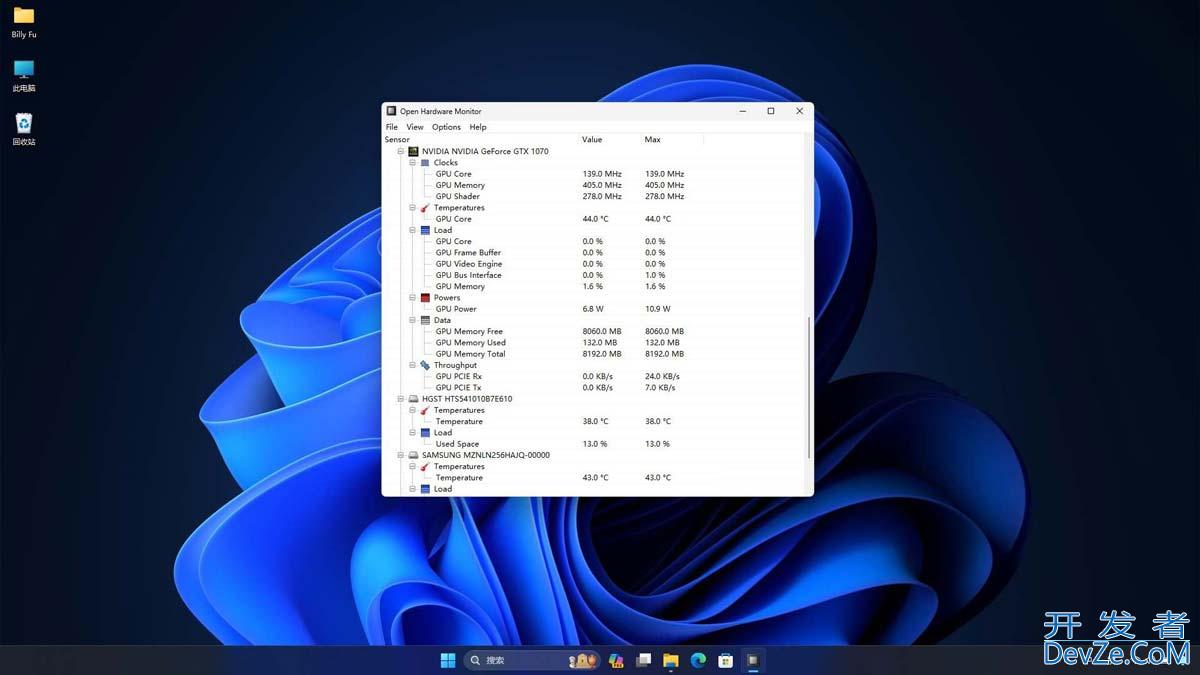Collapse the Powers group

pyautogui.click(x=412, y=297)
